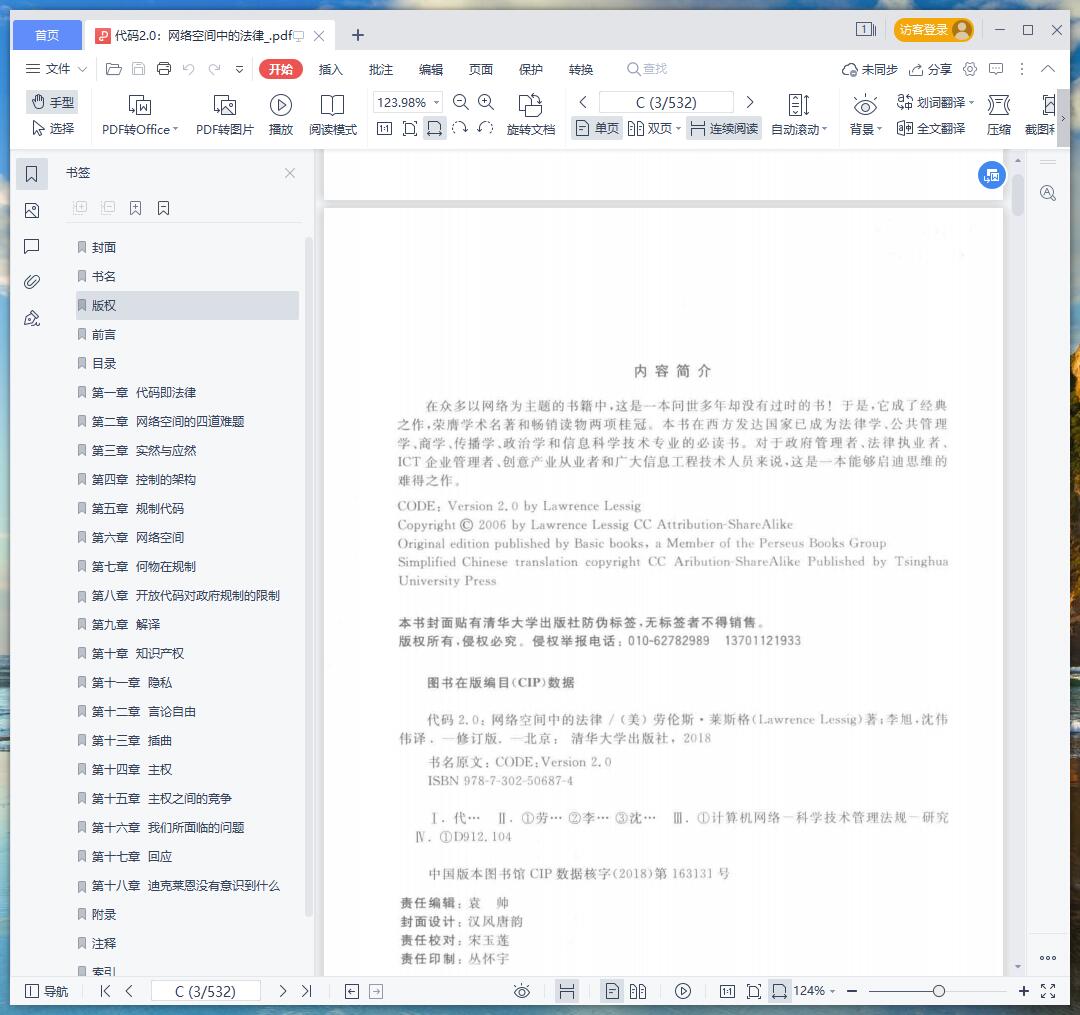Switch to double page view (双页)

[x=654, y=128]
